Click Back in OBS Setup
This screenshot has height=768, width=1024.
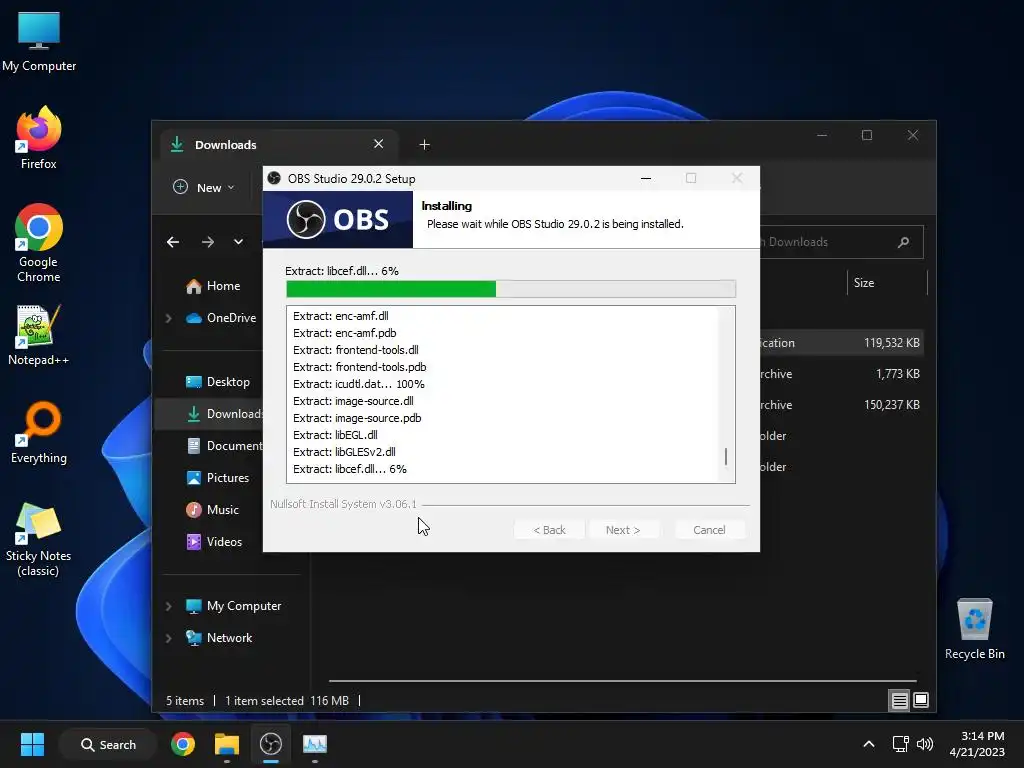click(549, 530)
